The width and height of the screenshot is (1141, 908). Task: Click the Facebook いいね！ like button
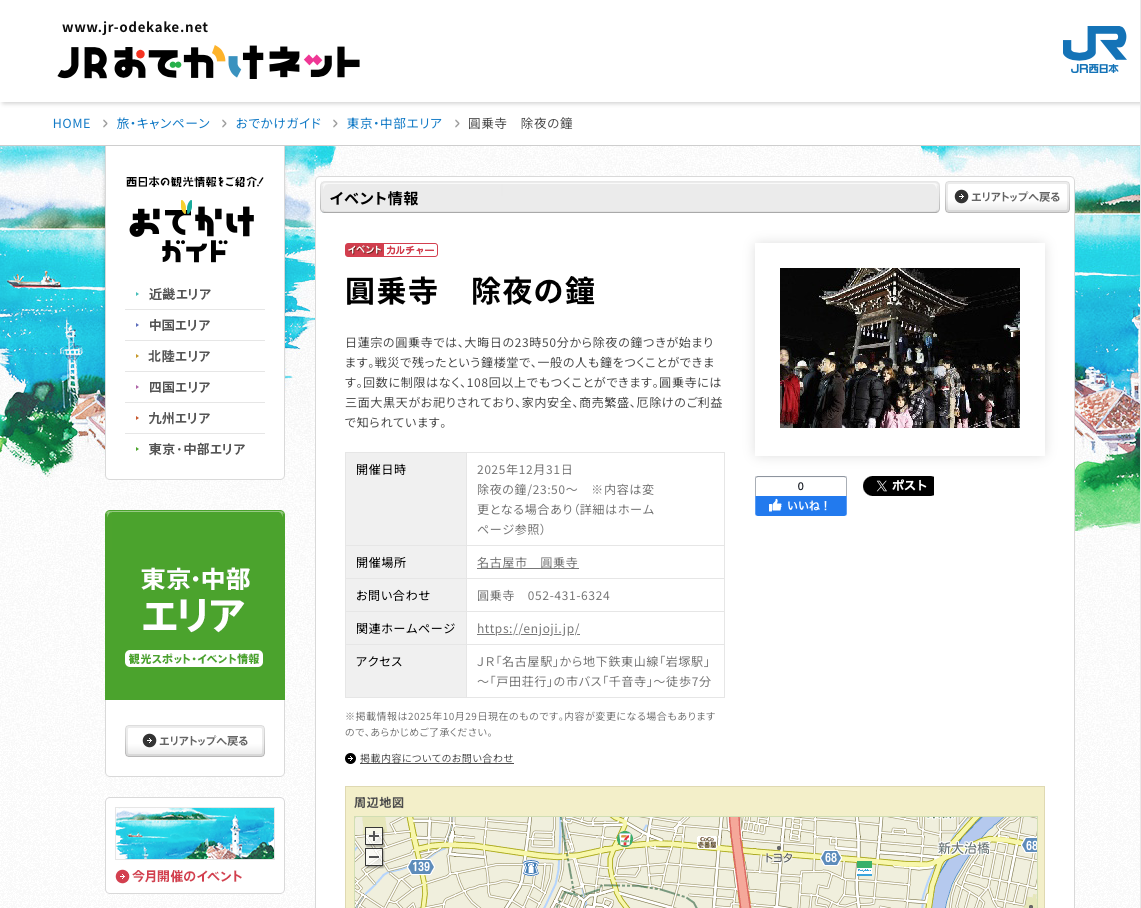(800, 506)
